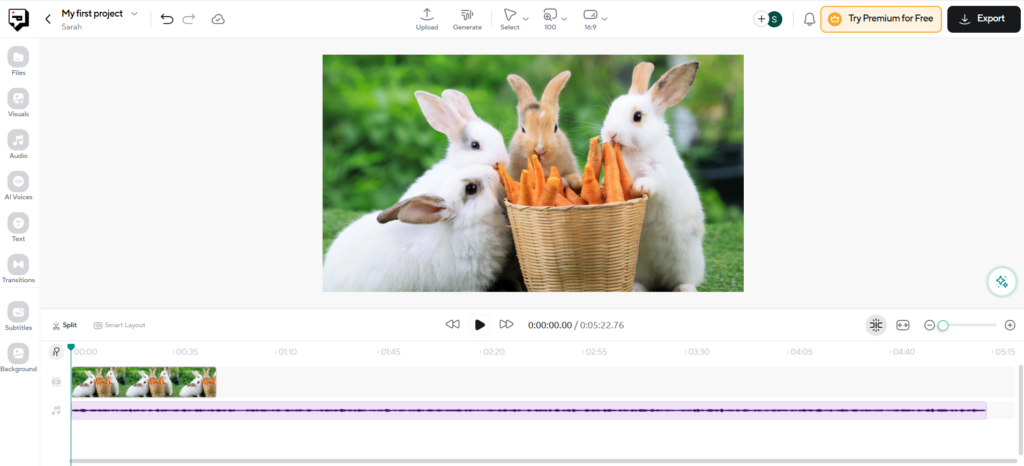Image resolution: width=1024 pixels, height=466 pixels.
Task: Open the notifications bell
Action: click(809, 19)
